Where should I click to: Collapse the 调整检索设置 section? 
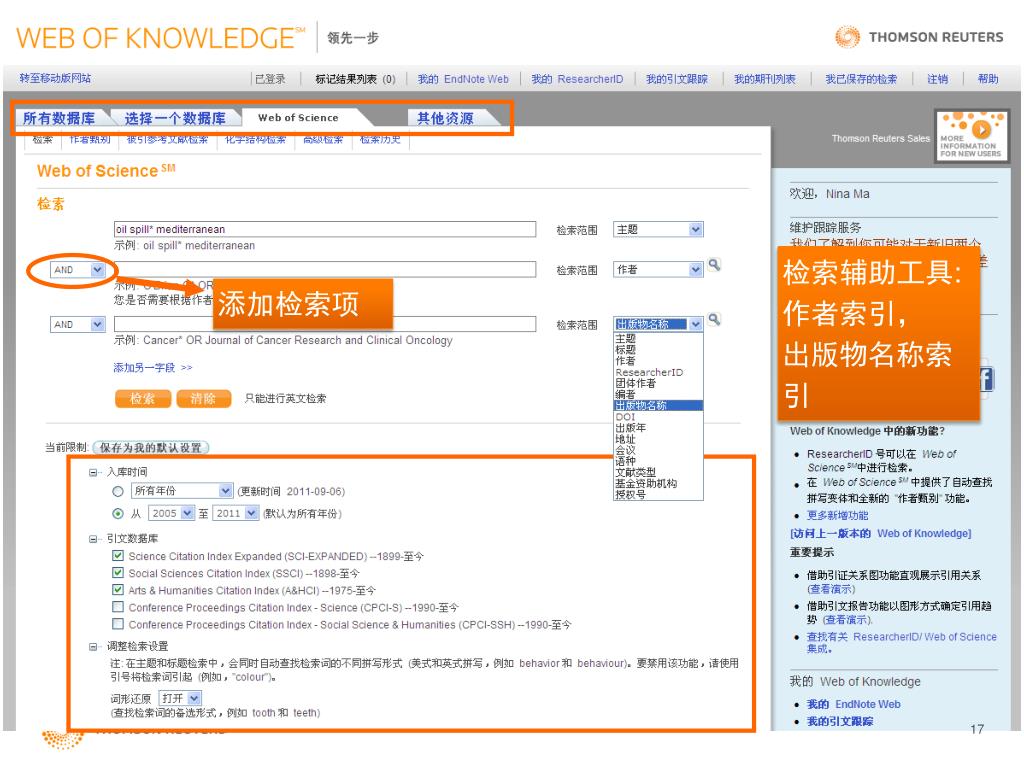pyautogui.click(x=93, y=647)
